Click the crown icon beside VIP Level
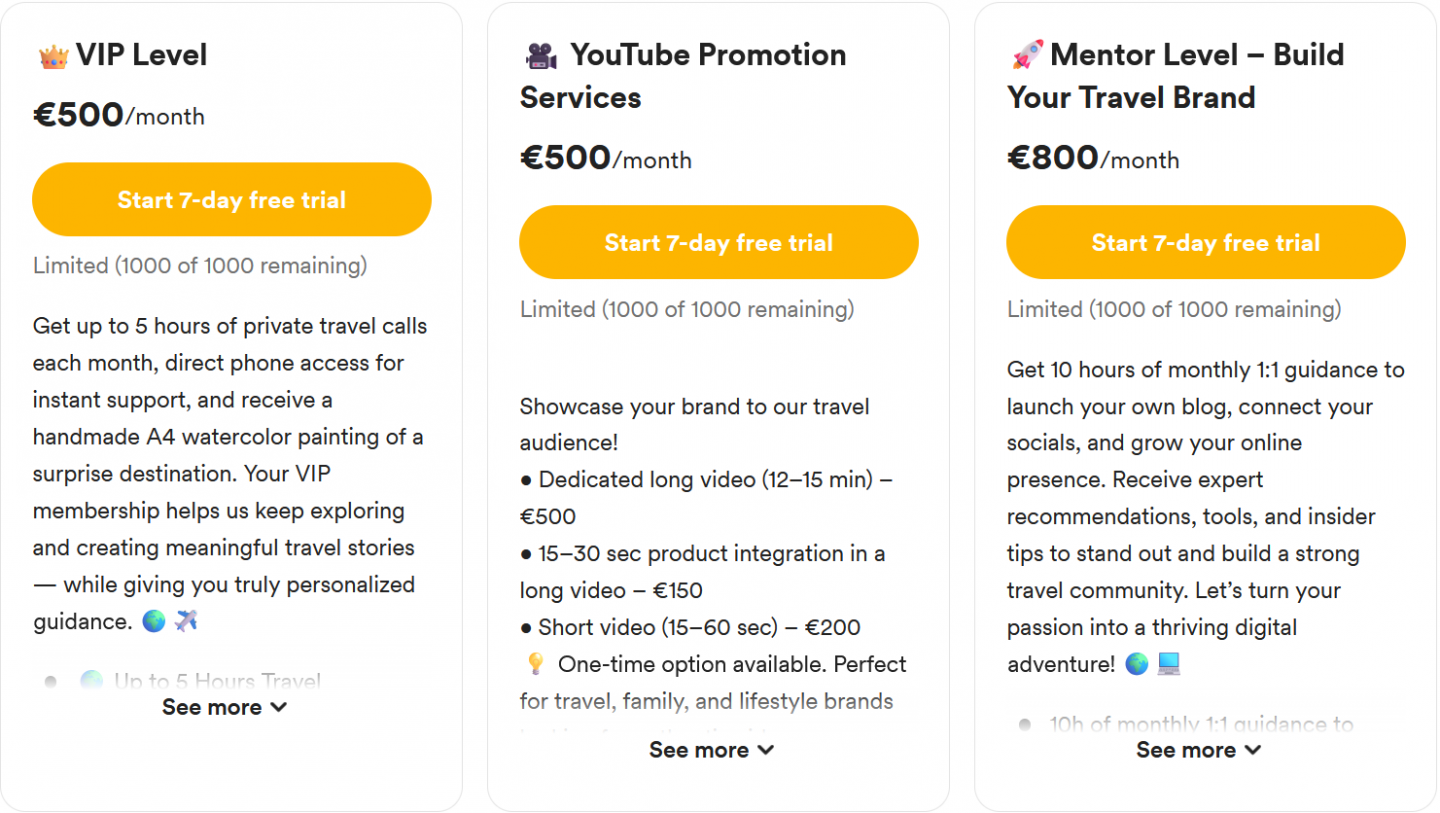1440x813 pixels. click(53, 56)
